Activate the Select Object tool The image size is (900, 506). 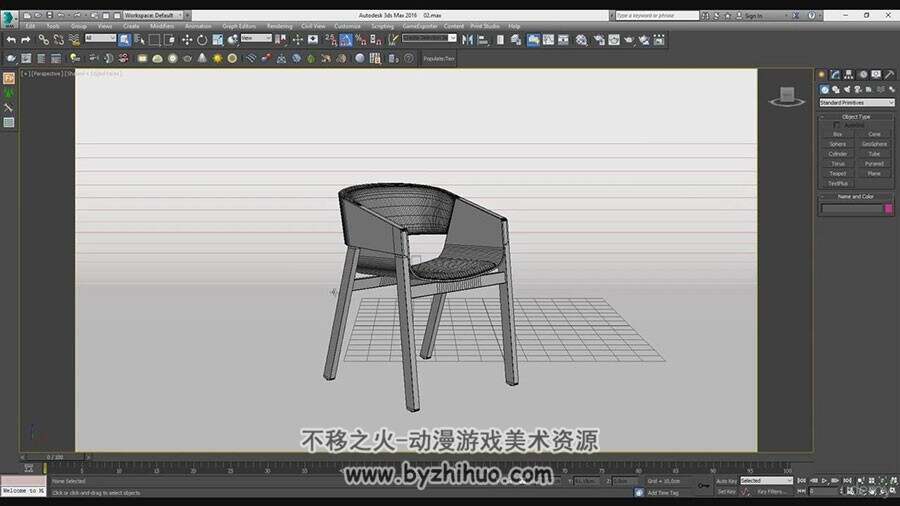pos(125,40)
